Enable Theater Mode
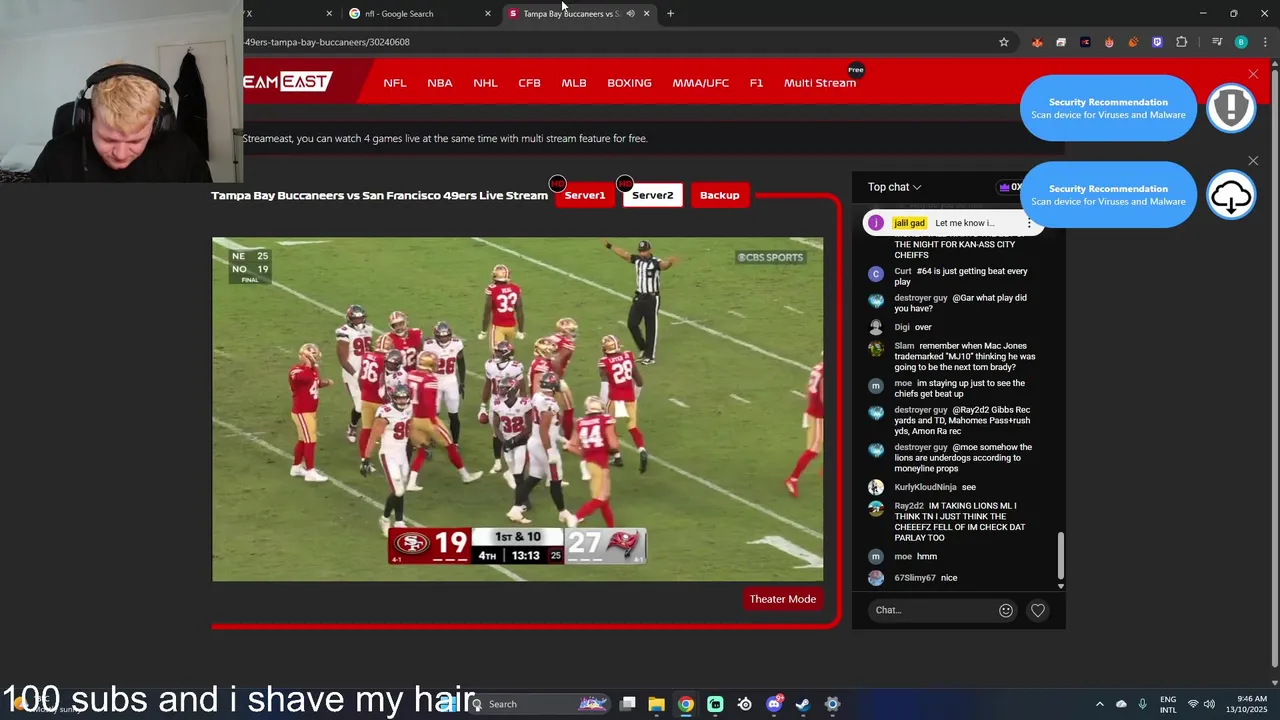 click(x=783, y=599)
